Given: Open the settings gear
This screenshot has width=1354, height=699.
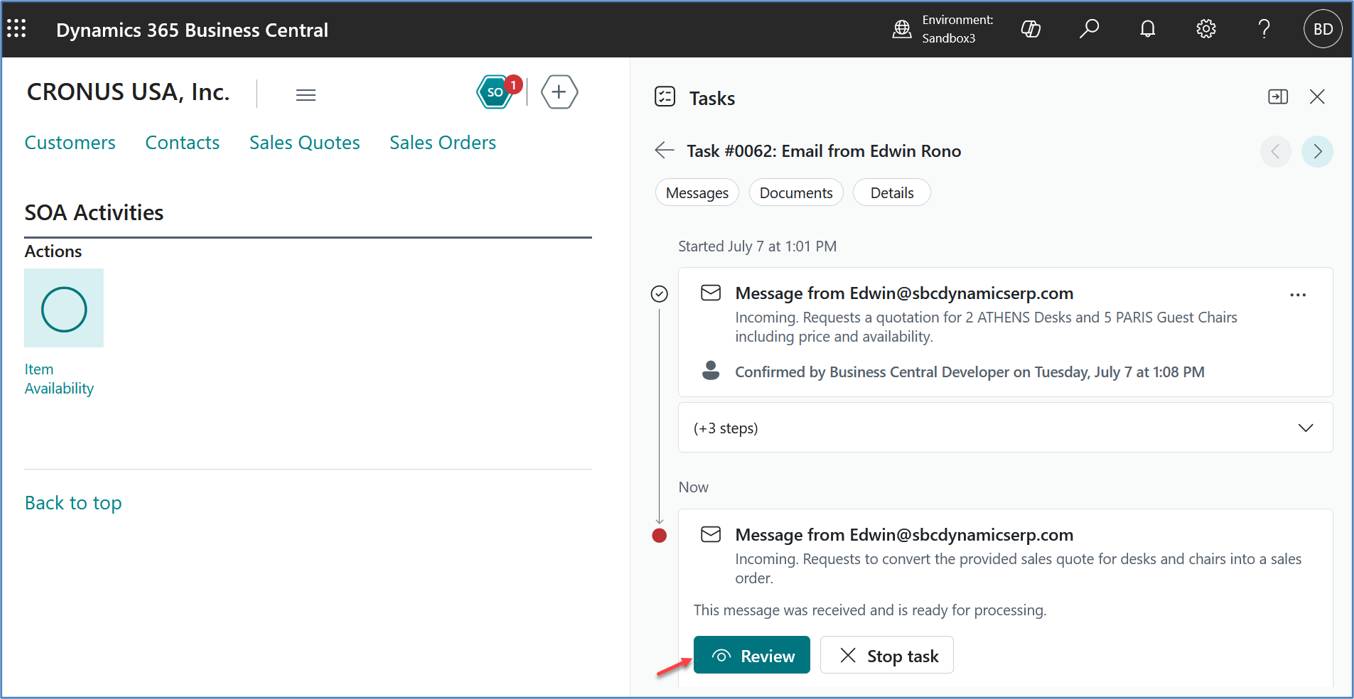Looking at the screenshot, I should (x=1206, y=29).
